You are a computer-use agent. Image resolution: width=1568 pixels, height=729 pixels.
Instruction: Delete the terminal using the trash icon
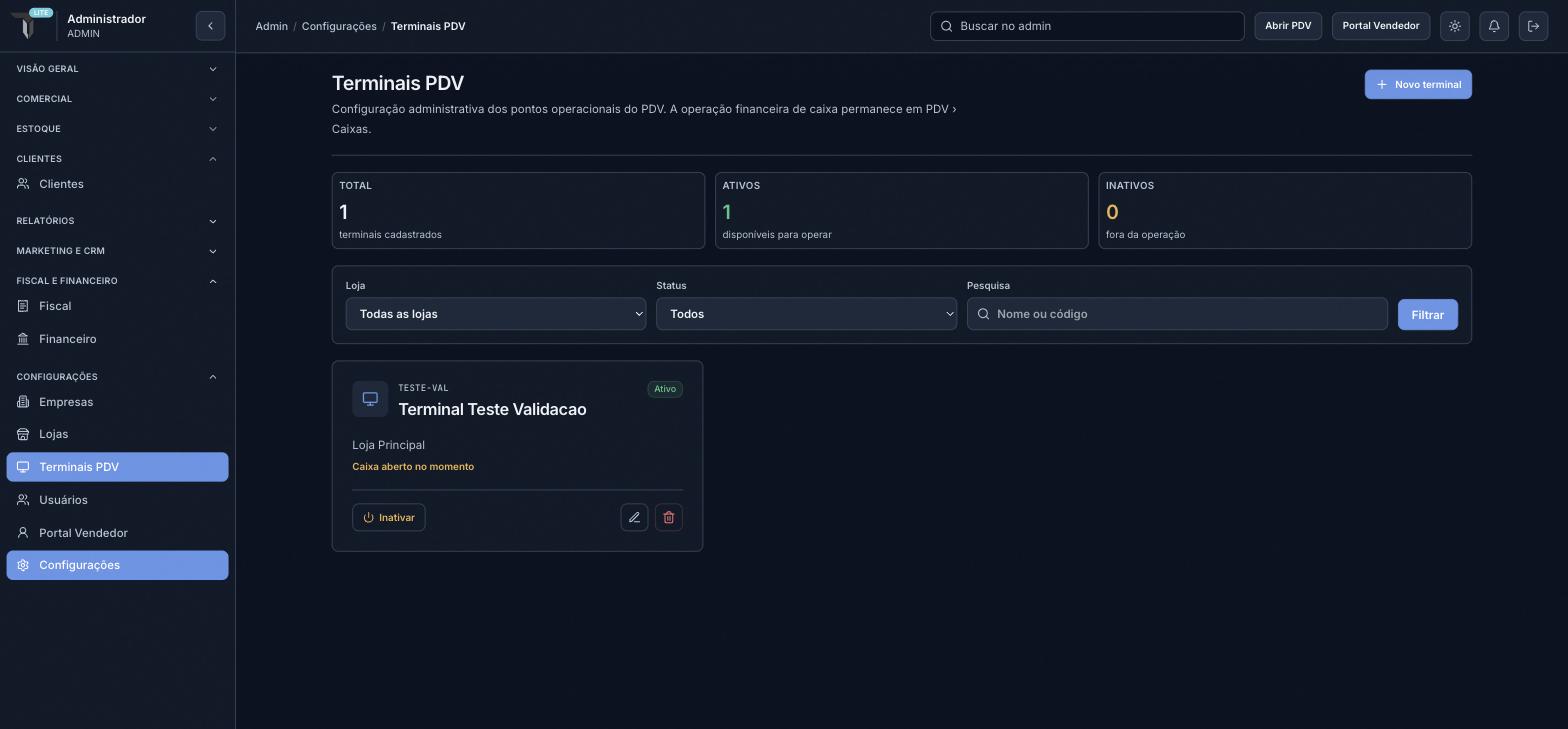(x=669, y=517)
